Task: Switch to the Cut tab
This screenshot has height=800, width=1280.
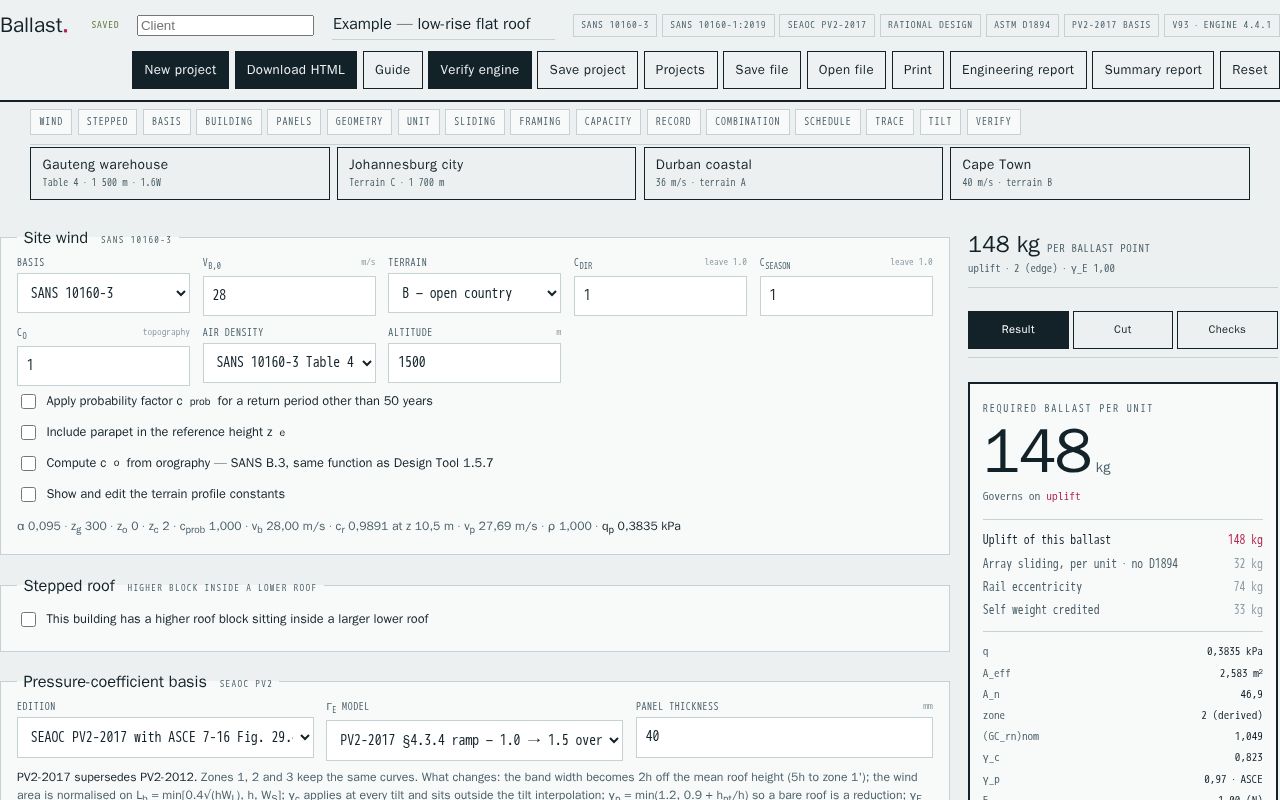Action: click(1123, 329)
